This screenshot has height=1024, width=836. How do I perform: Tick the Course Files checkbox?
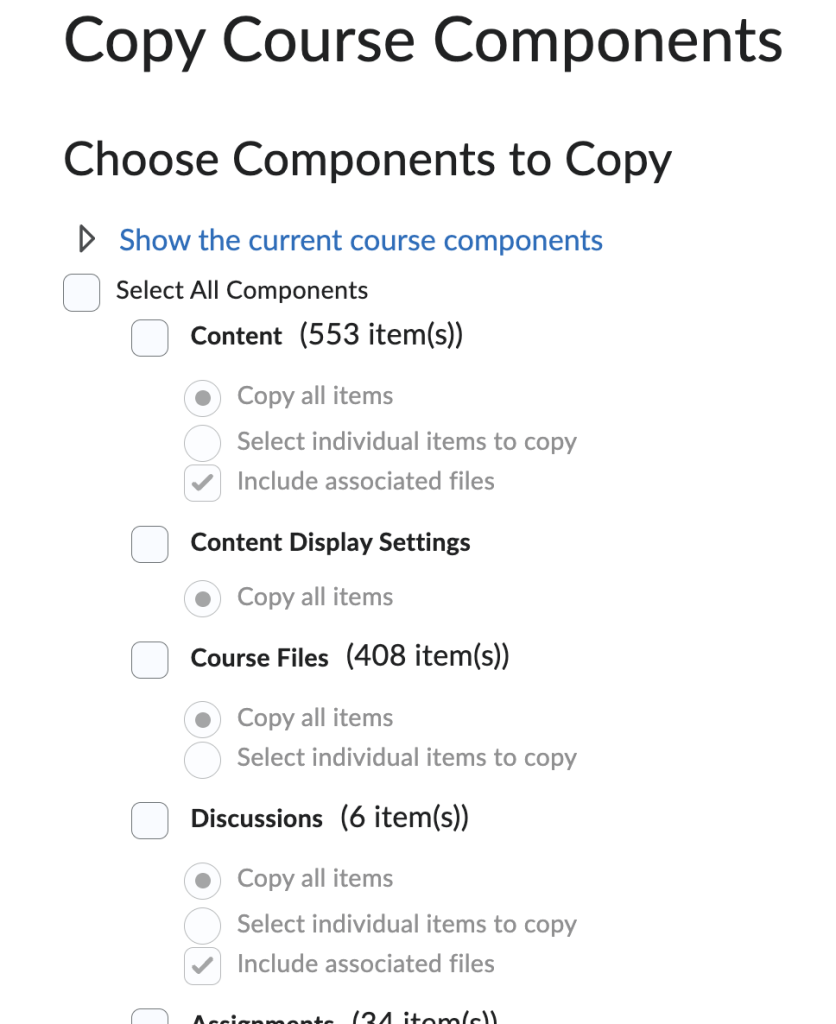point(150,659)
